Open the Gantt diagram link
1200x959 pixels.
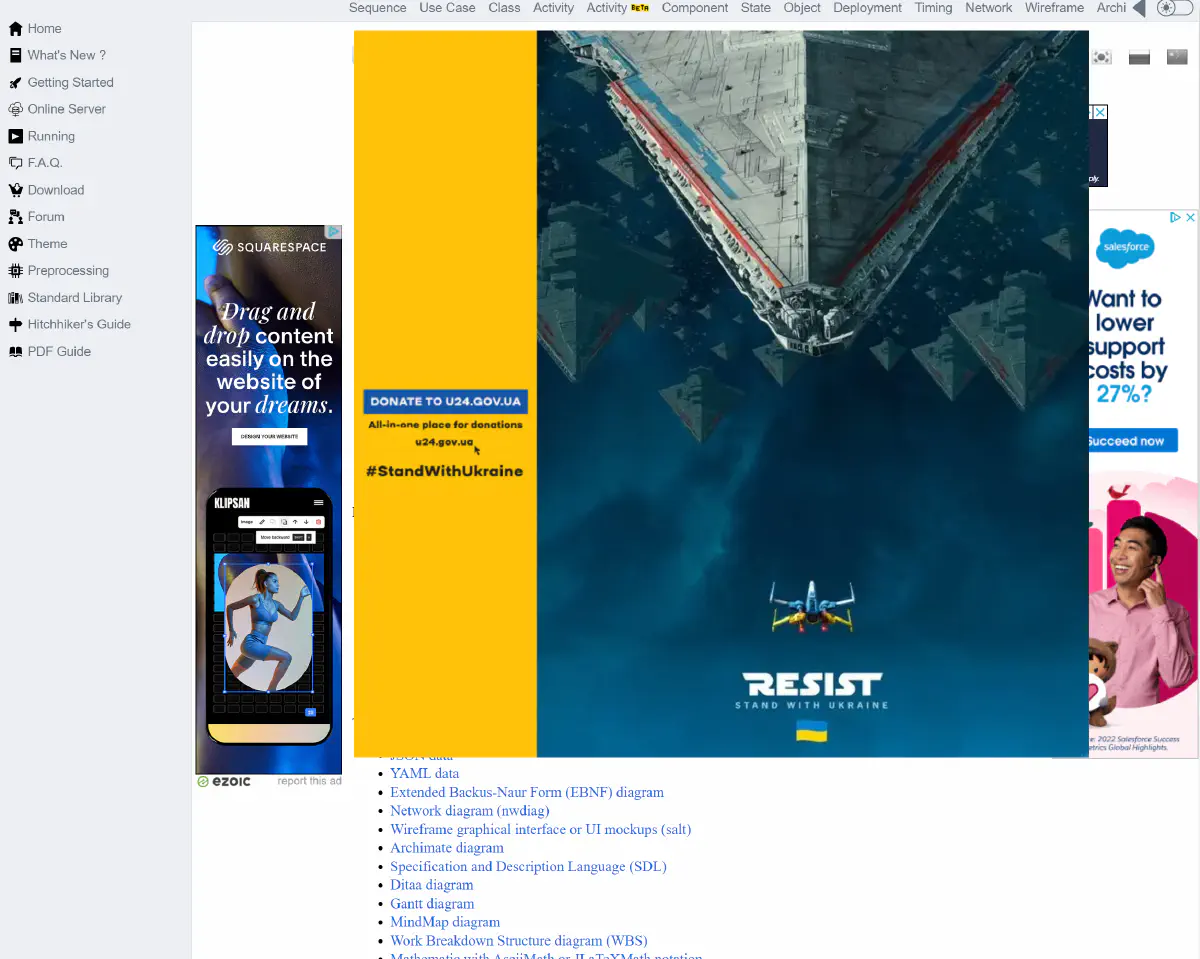point(432,904)
